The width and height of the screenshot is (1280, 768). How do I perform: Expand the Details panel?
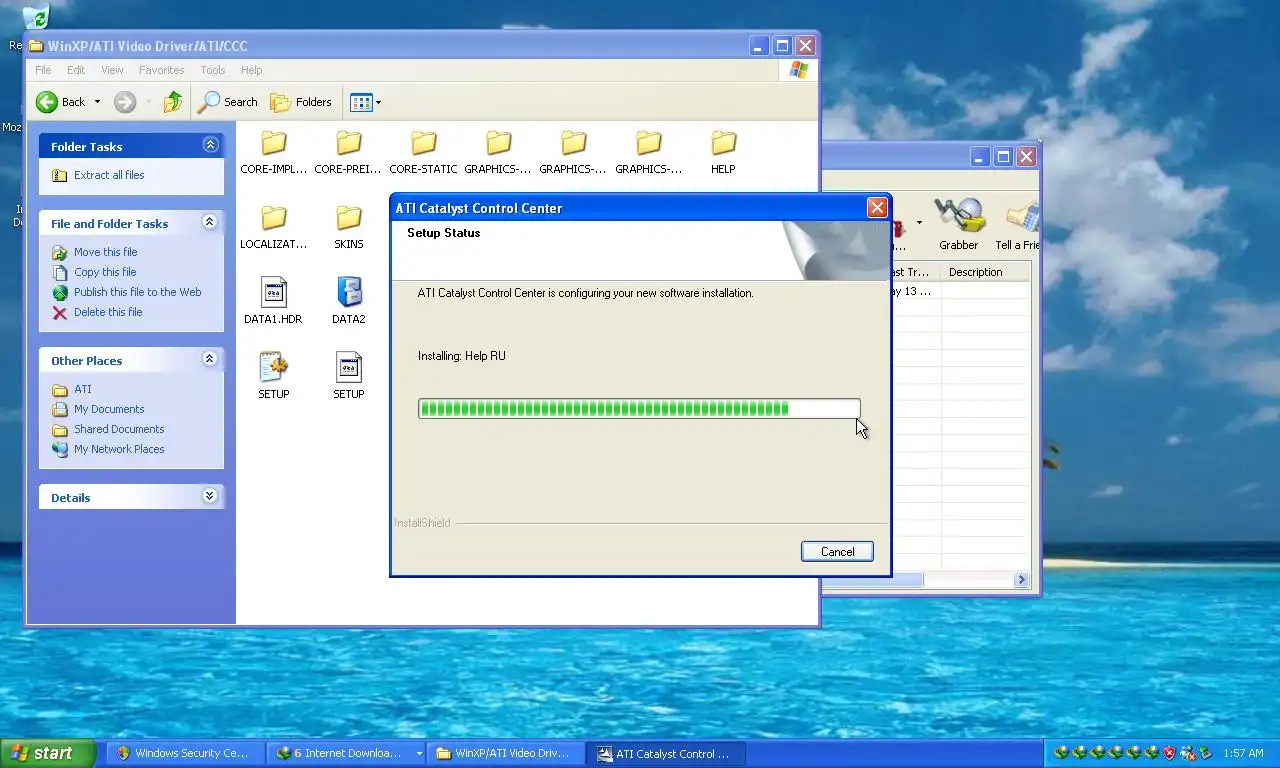210,496
